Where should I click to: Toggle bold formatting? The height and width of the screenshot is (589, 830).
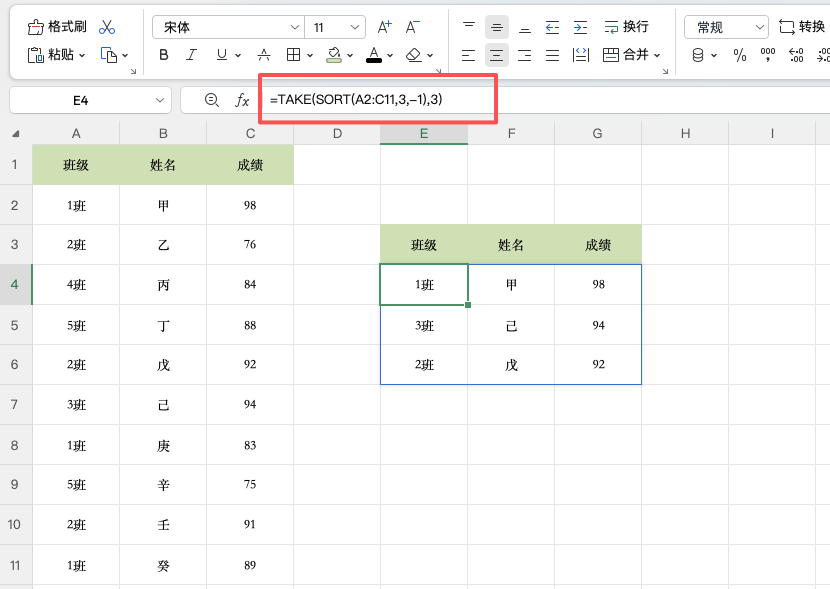163,55
